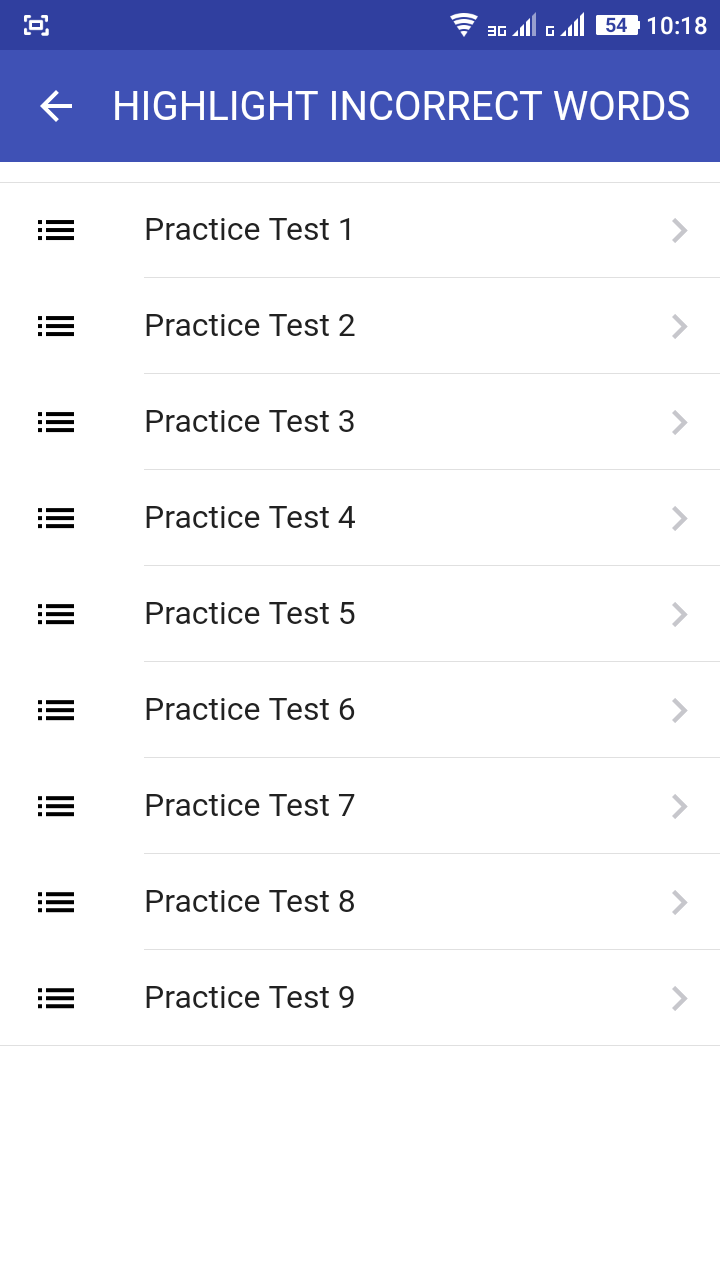The image size is (720, 1280).
Task: Expand Practice Test 6 using its chevron
Action: pyautogui.click(x=680, y=710)
